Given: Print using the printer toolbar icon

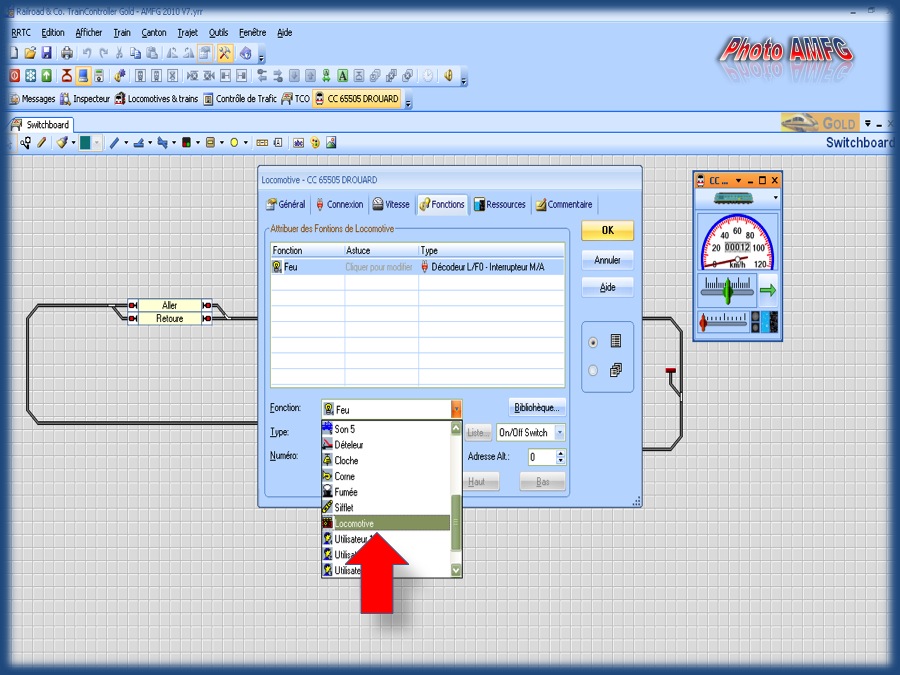Looking at the screenshot, I should (x=67, y=53).
